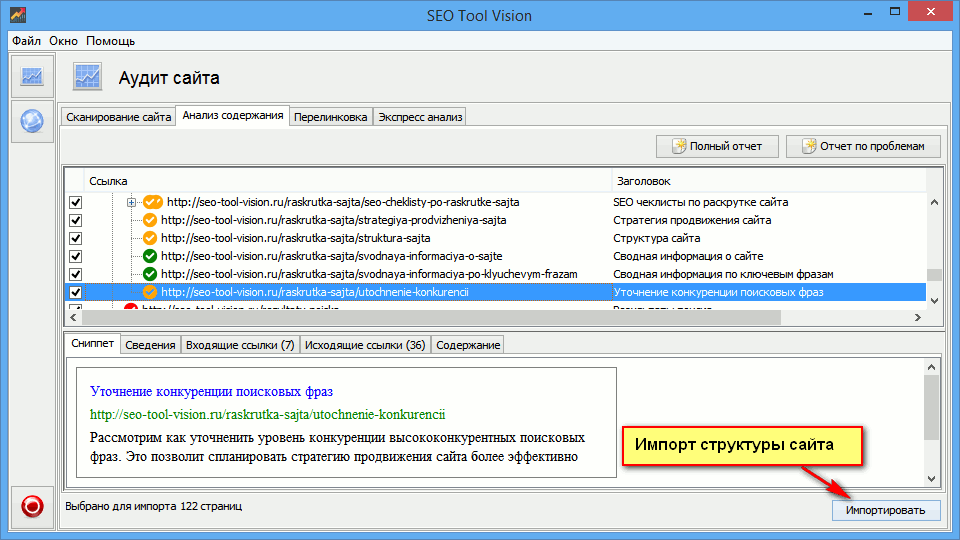Uncheck the seo-cheklisty-po-raskrutke-sajta row checkbox
The image size is (960, 540).
pos(75,202)
